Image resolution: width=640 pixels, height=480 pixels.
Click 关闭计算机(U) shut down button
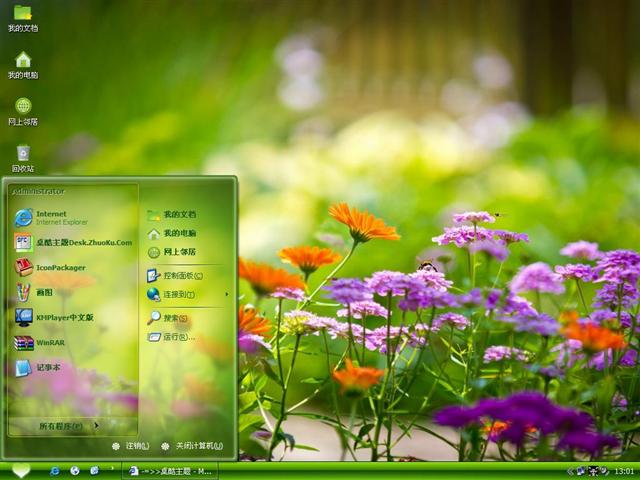pos(192,446)
